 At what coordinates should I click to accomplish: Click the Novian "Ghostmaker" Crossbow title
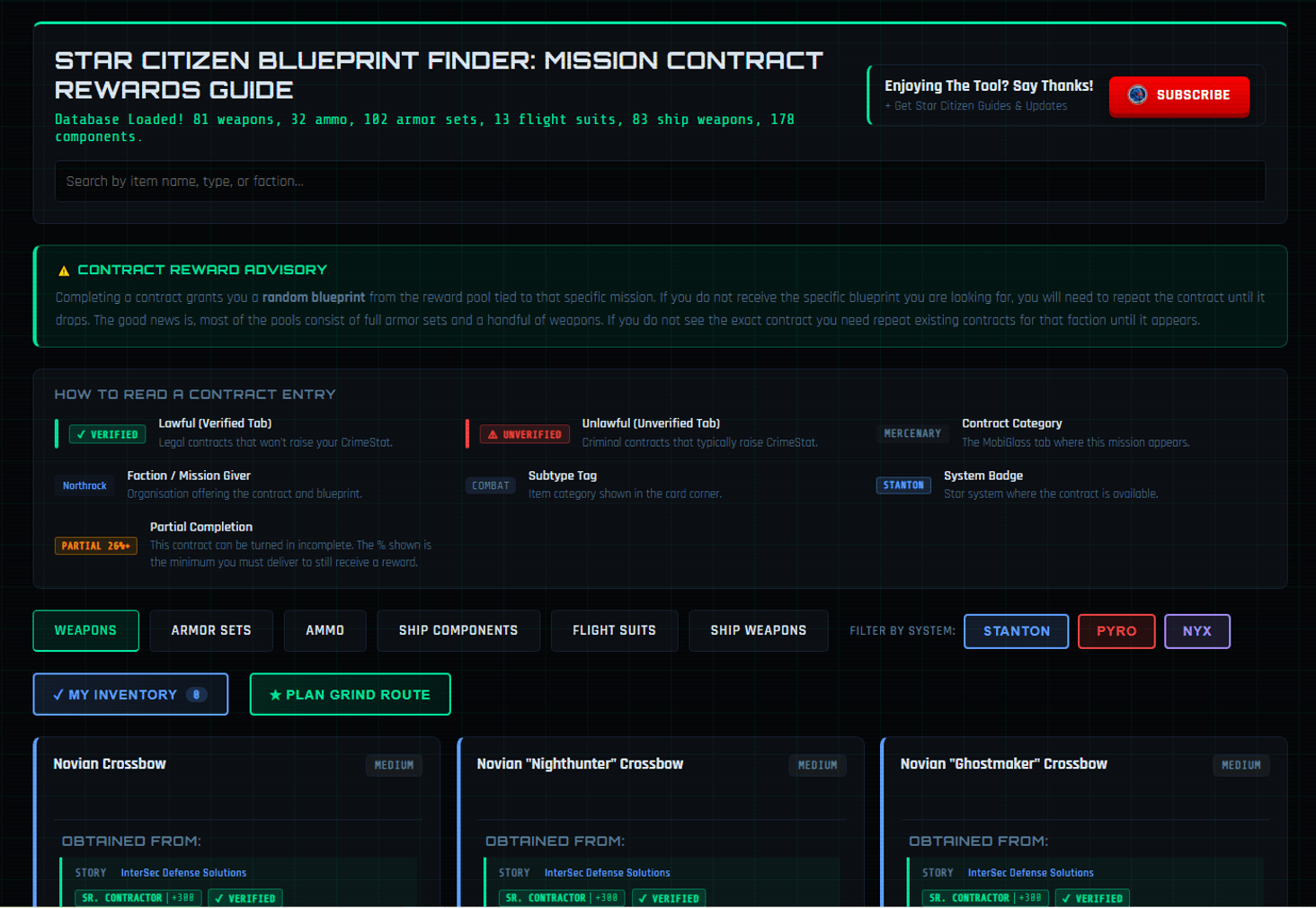pos(1003,764)
